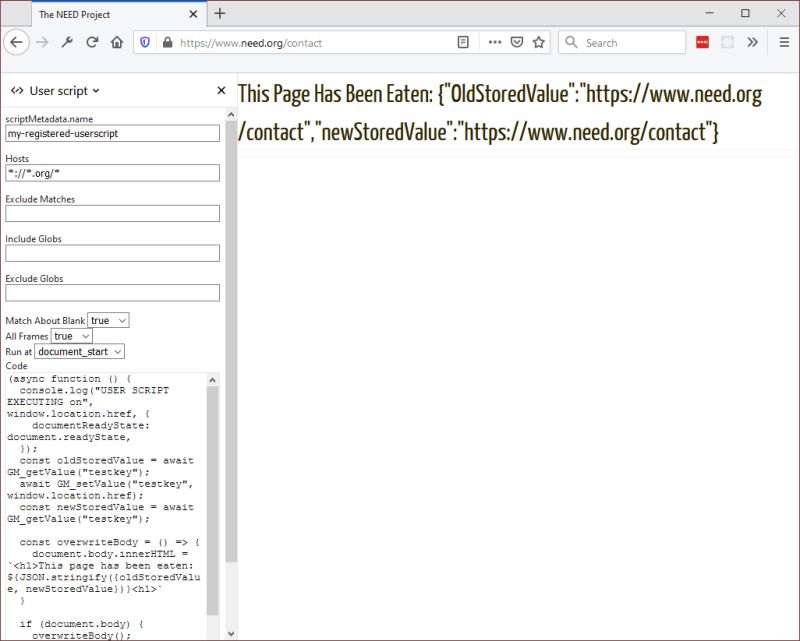Click inside the Hosts input field

pos(112,172)
